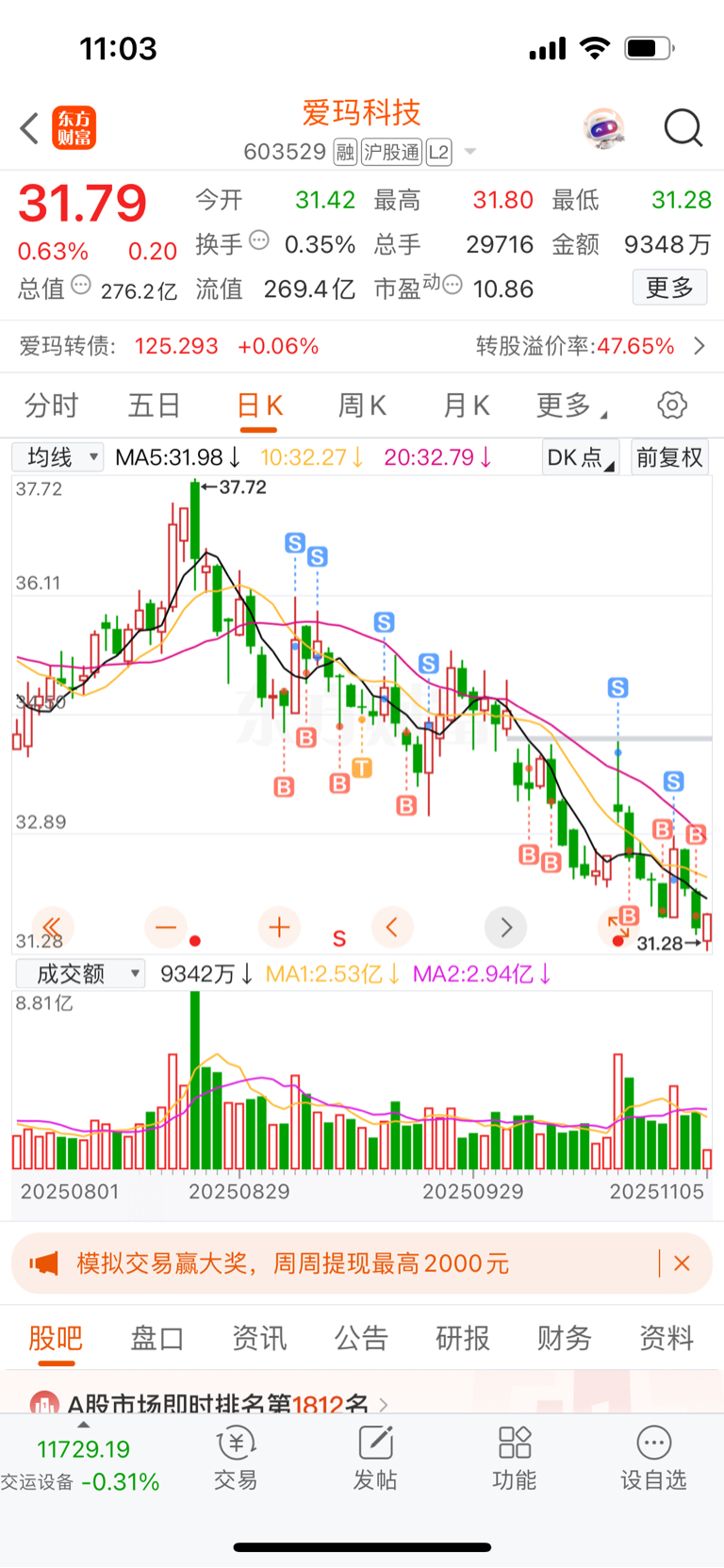Open 爱玛转债 details chevron
Screen dimensions: 724x1568
pyautogui.click(x=699, y=346)
